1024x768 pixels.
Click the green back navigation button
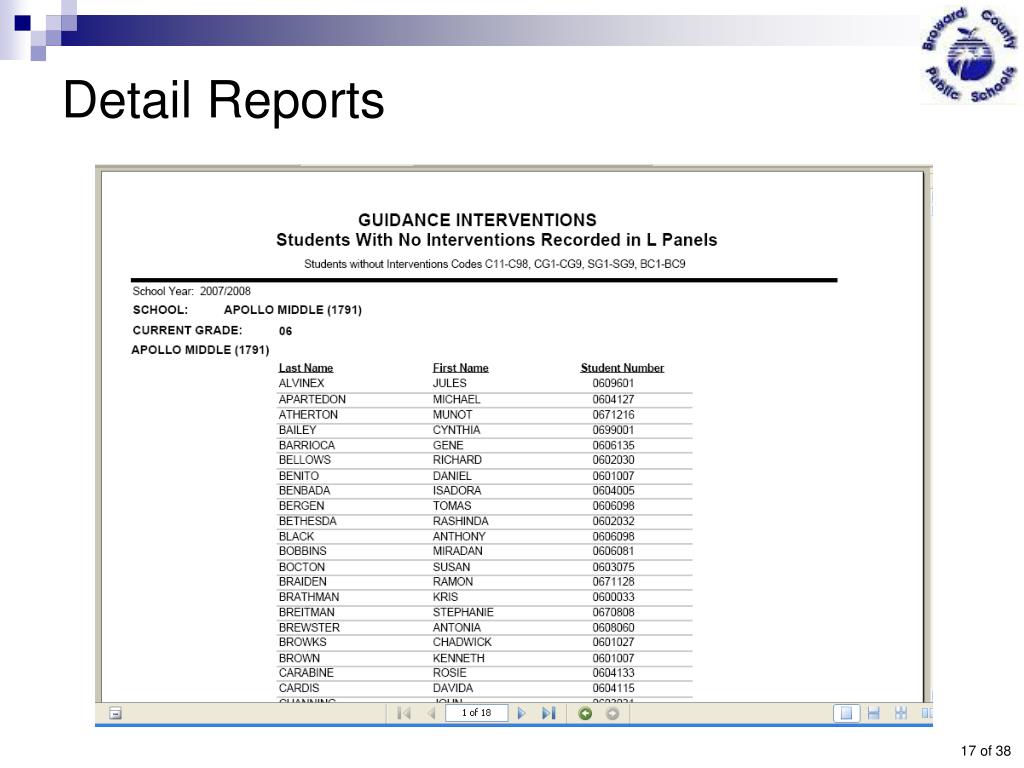(x=585, y=713)
